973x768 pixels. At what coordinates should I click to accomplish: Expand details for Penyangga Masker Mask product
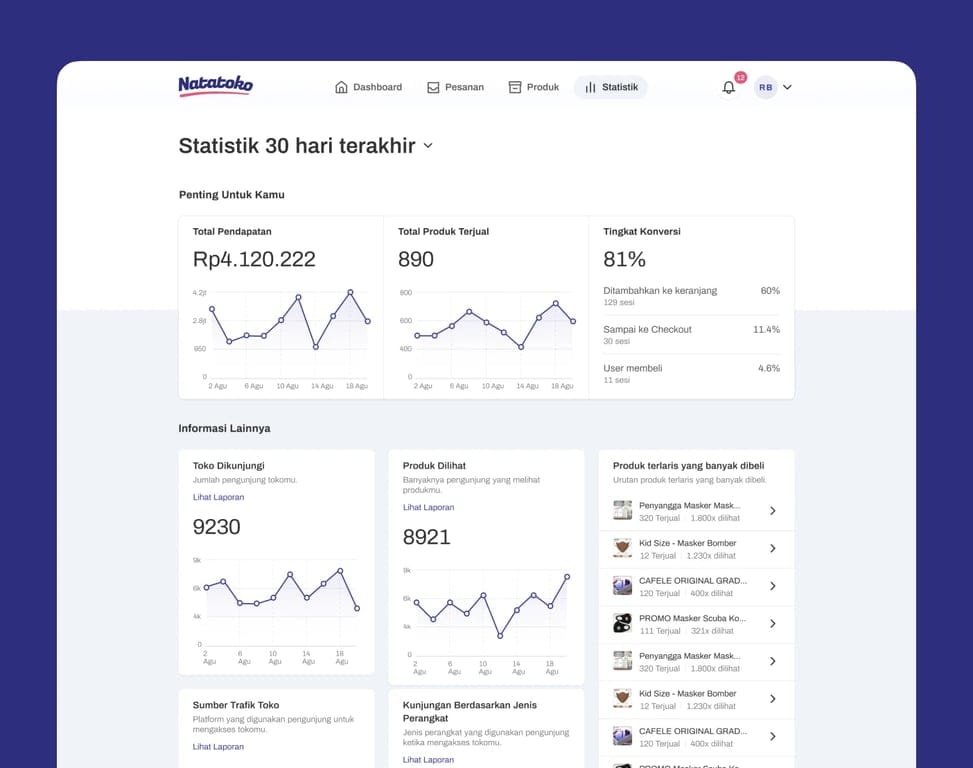[770, 510]
